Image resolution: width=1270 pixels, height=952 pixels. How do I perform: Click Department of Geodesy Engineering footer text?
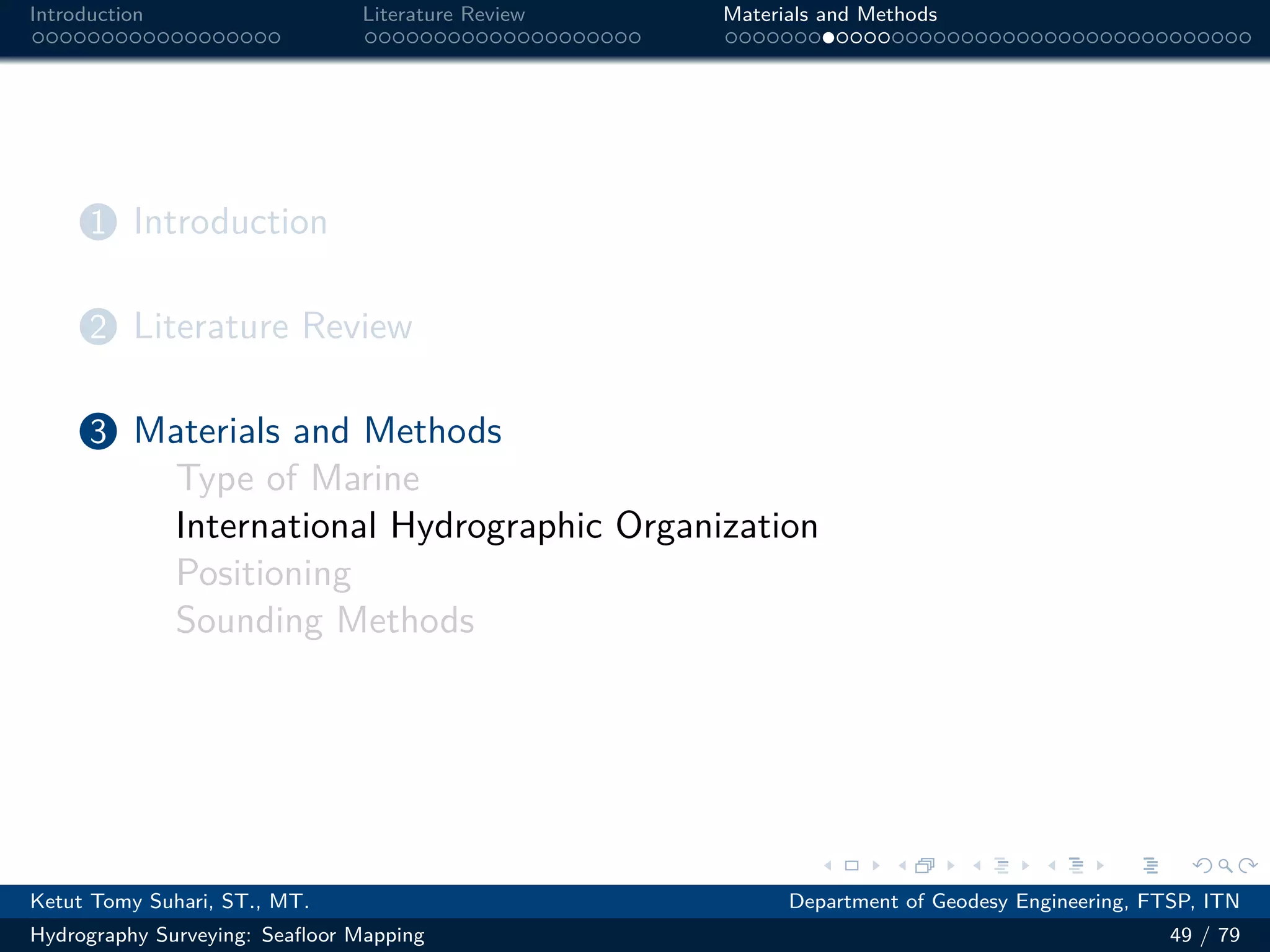1014,901
